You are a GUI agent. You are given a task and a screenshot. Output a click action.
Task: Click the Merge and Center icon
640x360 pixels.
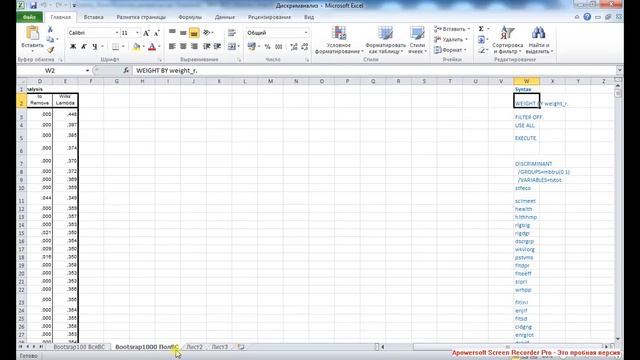coord(231,47)
